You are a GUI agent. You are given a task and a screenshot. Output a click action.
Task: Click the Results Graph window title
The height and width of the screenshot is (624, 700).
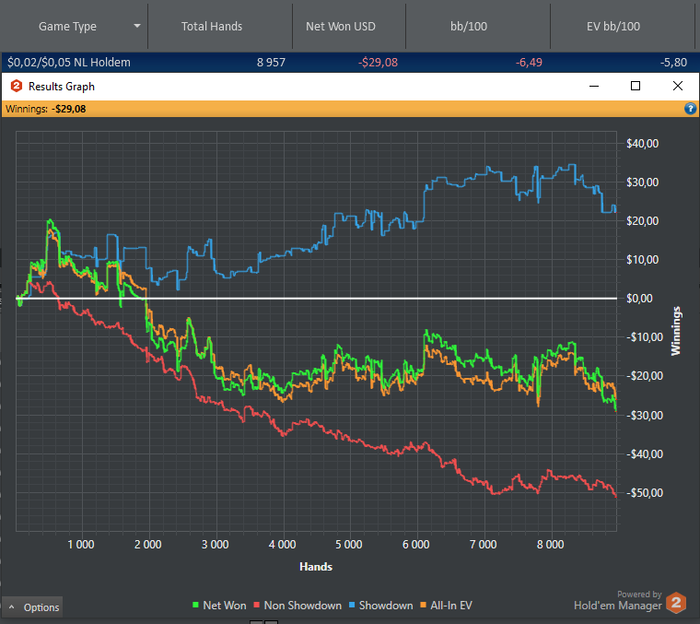[62, 86]
